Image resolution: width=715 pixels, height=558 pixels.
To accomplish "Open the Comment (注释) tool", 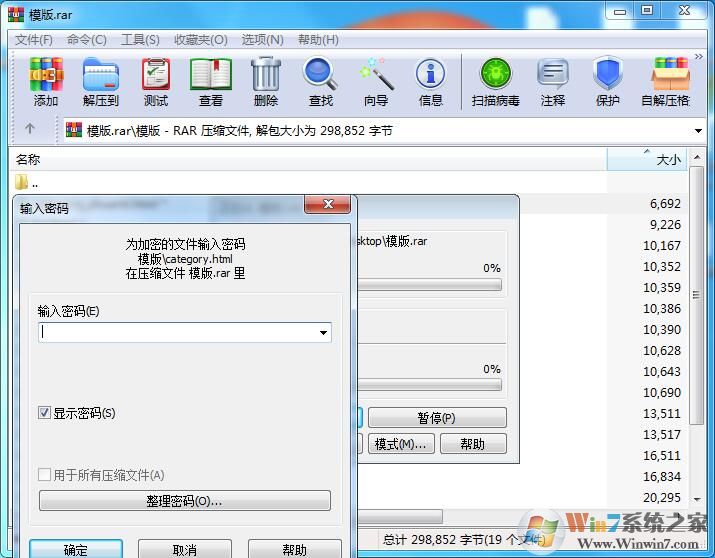I will point(553,81).
